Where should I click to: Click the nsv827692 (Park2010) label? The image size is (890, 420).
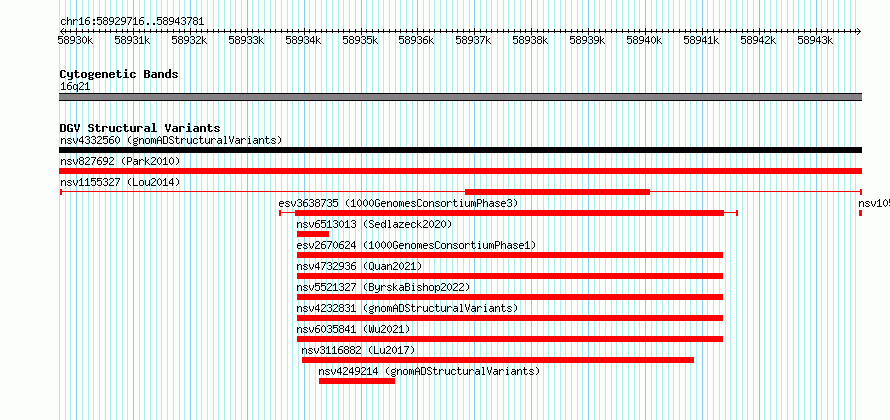[x=120, y=161]
